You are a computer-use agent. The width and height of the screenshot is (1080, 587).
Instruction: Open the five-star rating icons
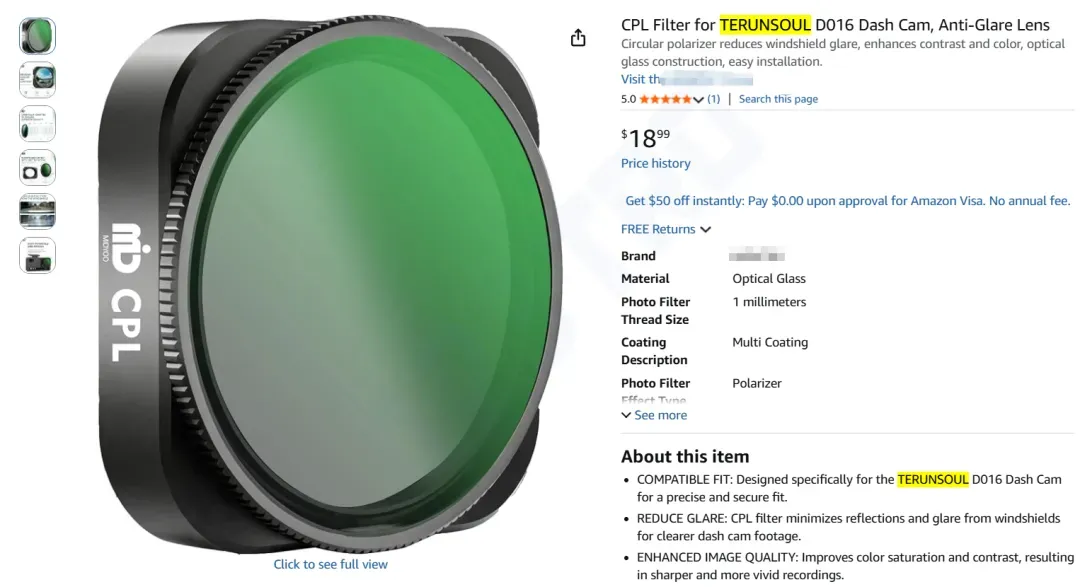pos(665,99)
